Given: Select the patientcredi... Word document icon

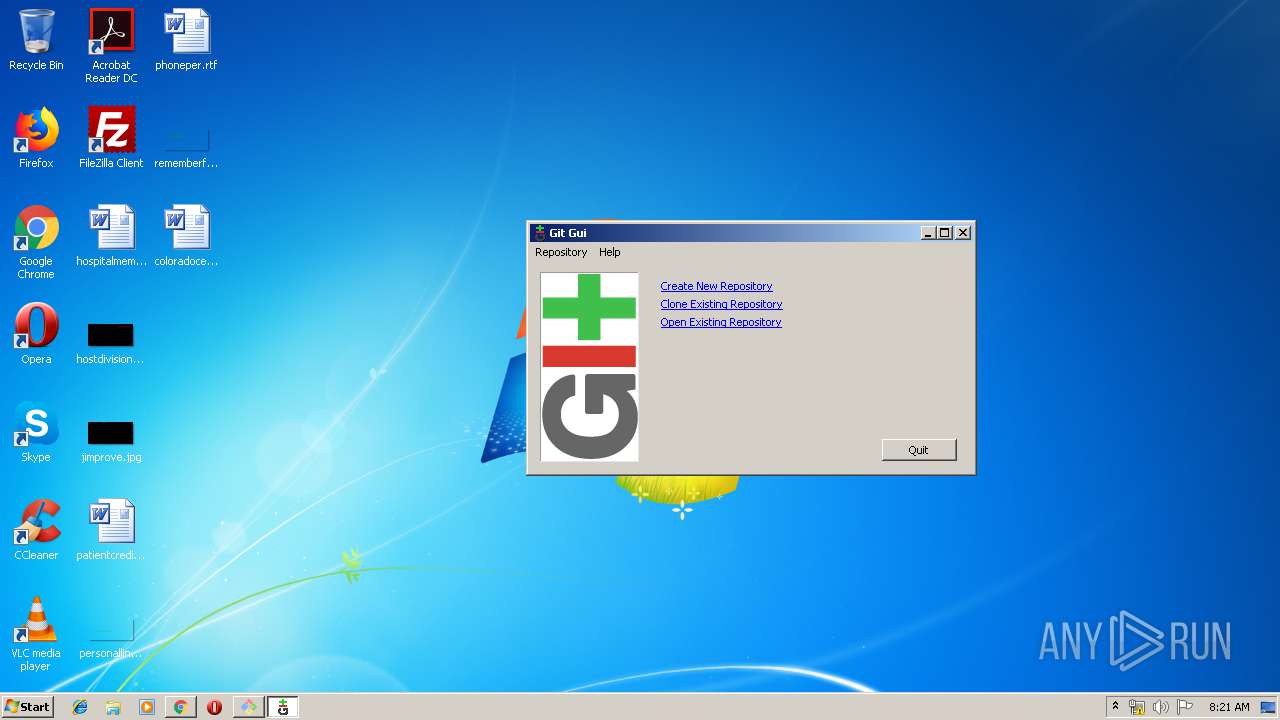Looking at the screenshot, I should coord(111,531).
